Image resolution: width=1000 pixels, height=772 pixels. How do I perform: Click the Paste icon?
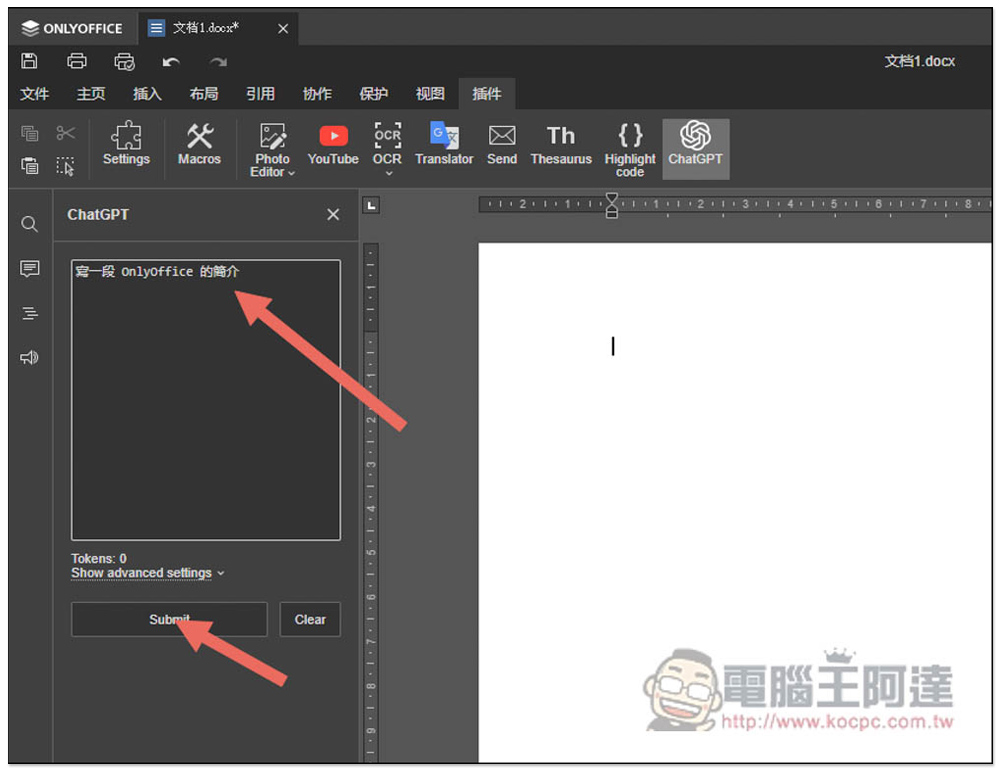click(29, 166)
